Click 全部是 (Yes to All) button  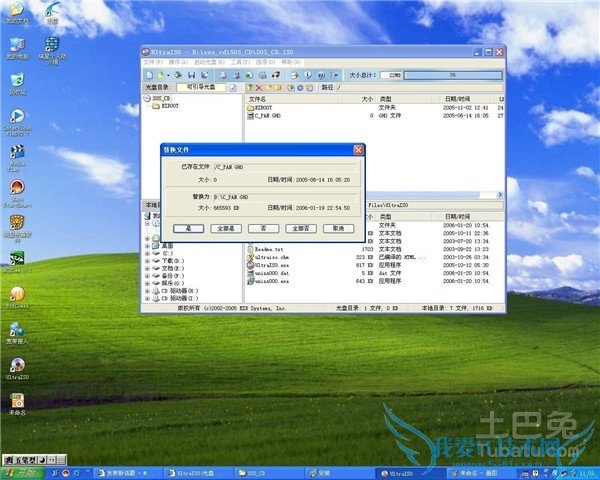pos(225,228)
